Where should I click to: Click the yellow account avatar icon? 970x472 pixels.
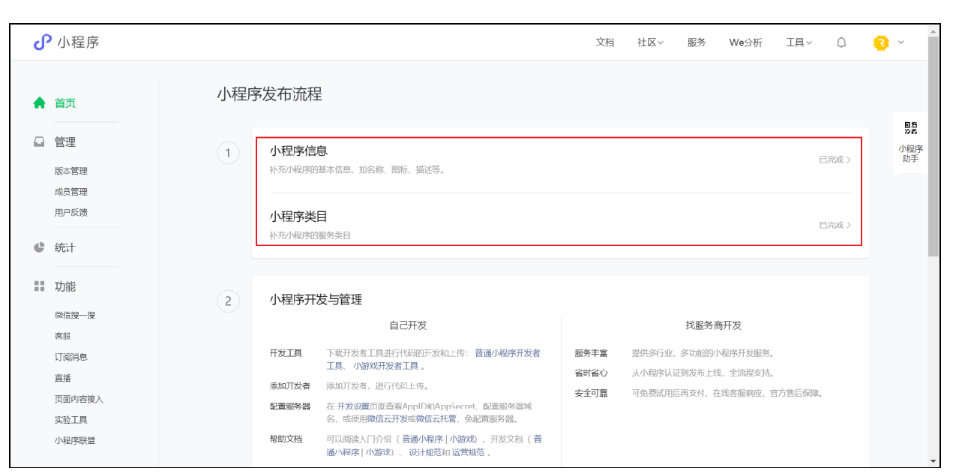[x=881, y=43]
